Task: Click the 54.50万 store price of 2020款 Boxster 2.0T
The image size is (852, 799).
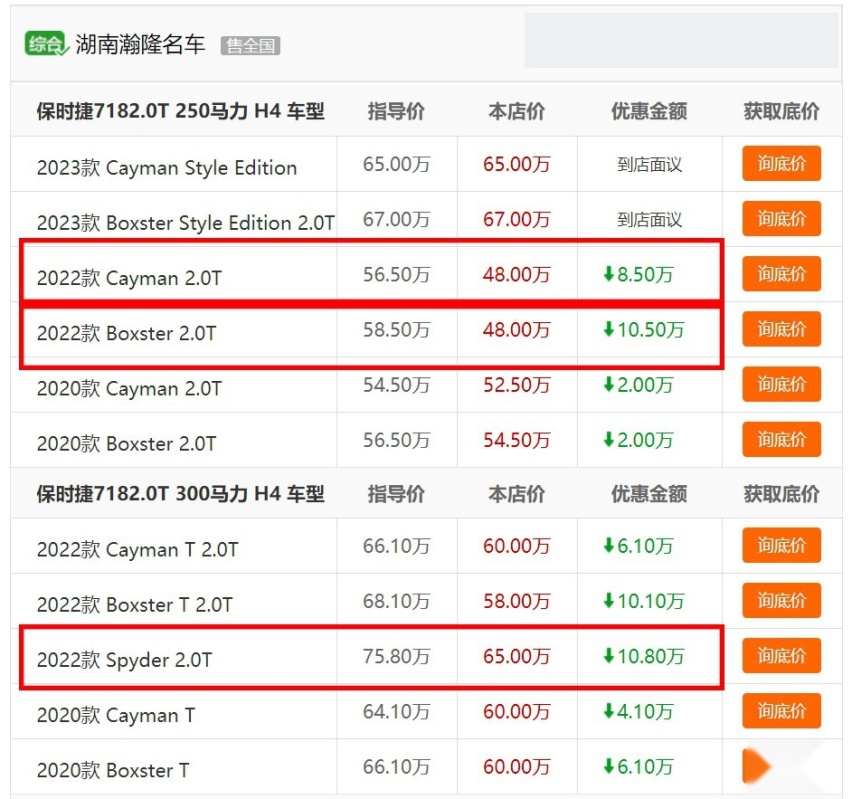Action: pyautogui.click(x=517, y=440)
